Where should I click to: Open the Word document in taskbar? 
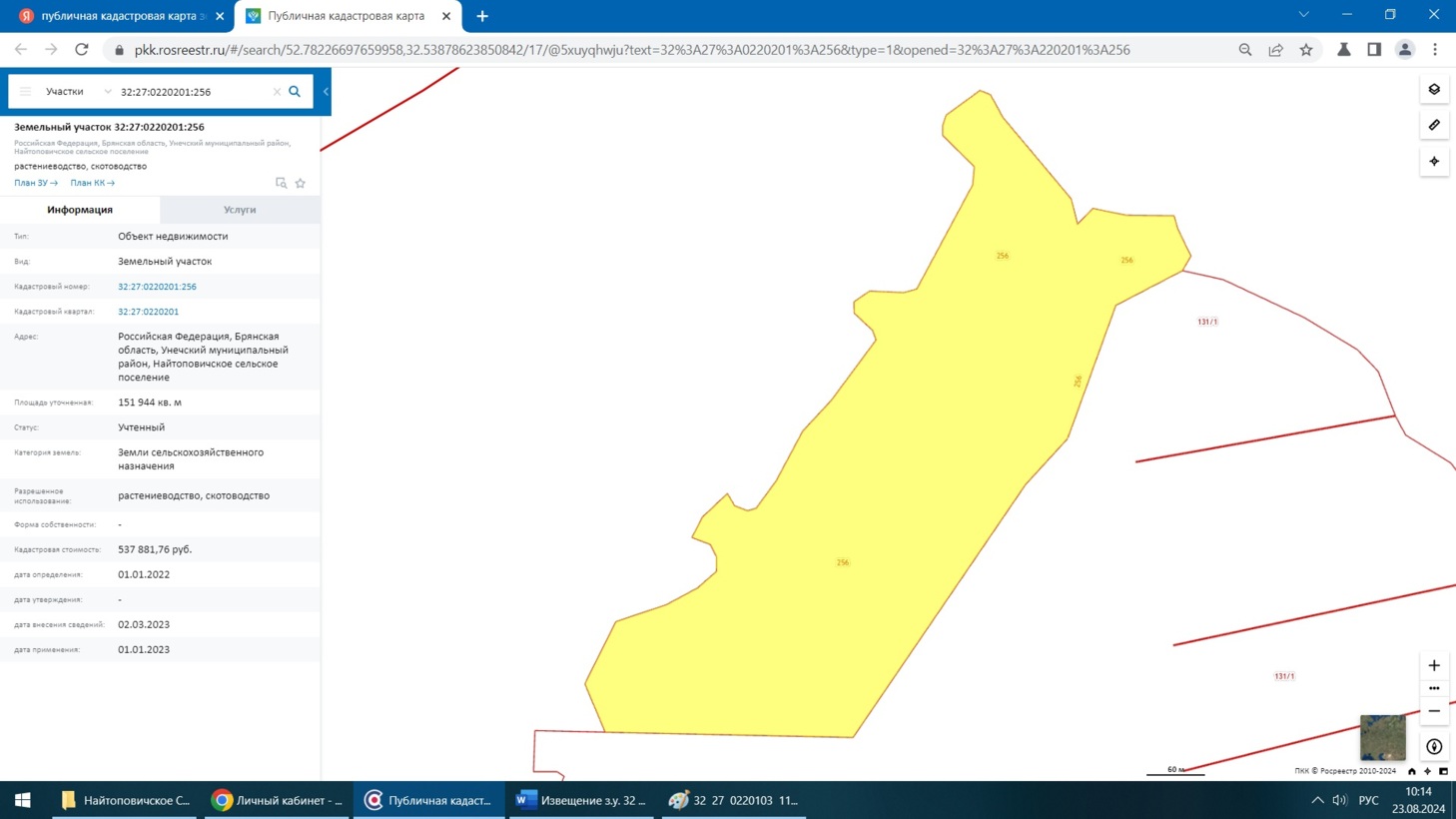click(581, 800)
